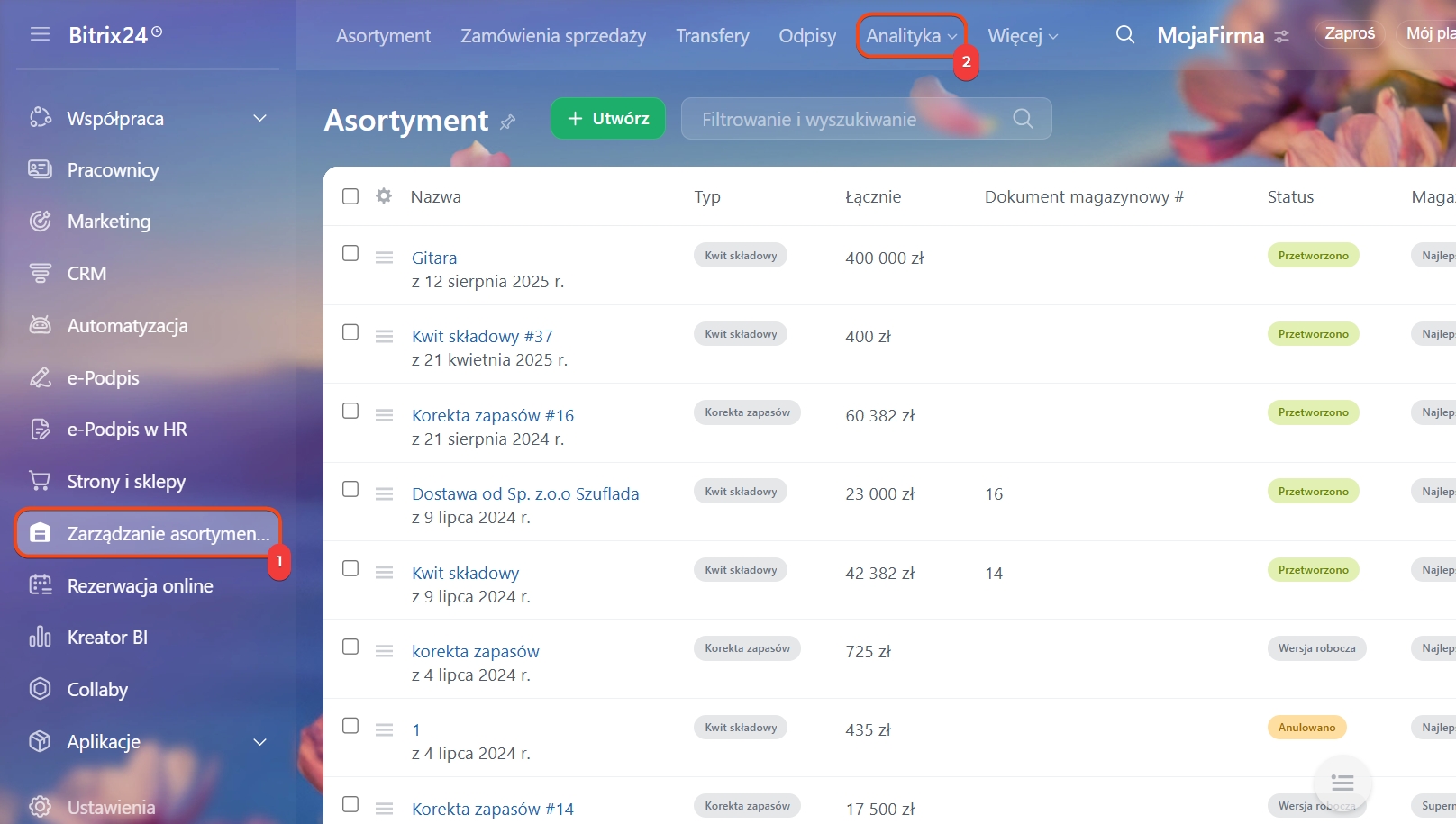Tick the select-all checkbox in table header
This screenshot has width=1456, height=824.
click(x=350, y=196)
